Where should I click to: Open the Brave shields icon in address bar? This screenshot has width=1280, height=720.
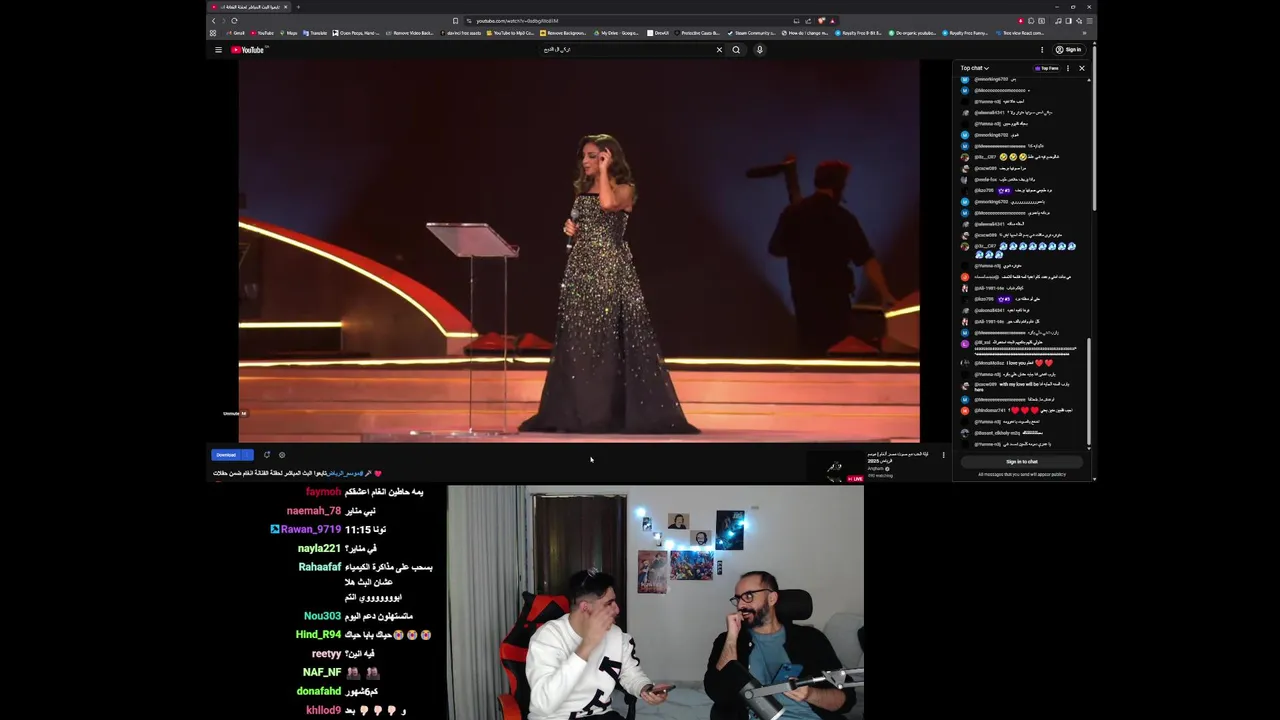[821, 21]
